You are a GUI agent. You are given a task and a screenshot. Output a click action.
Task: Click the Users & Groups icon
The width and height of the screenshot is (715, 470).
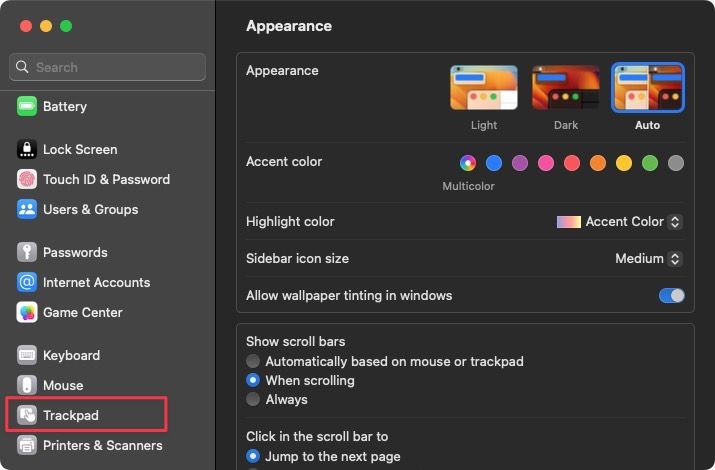27,209
